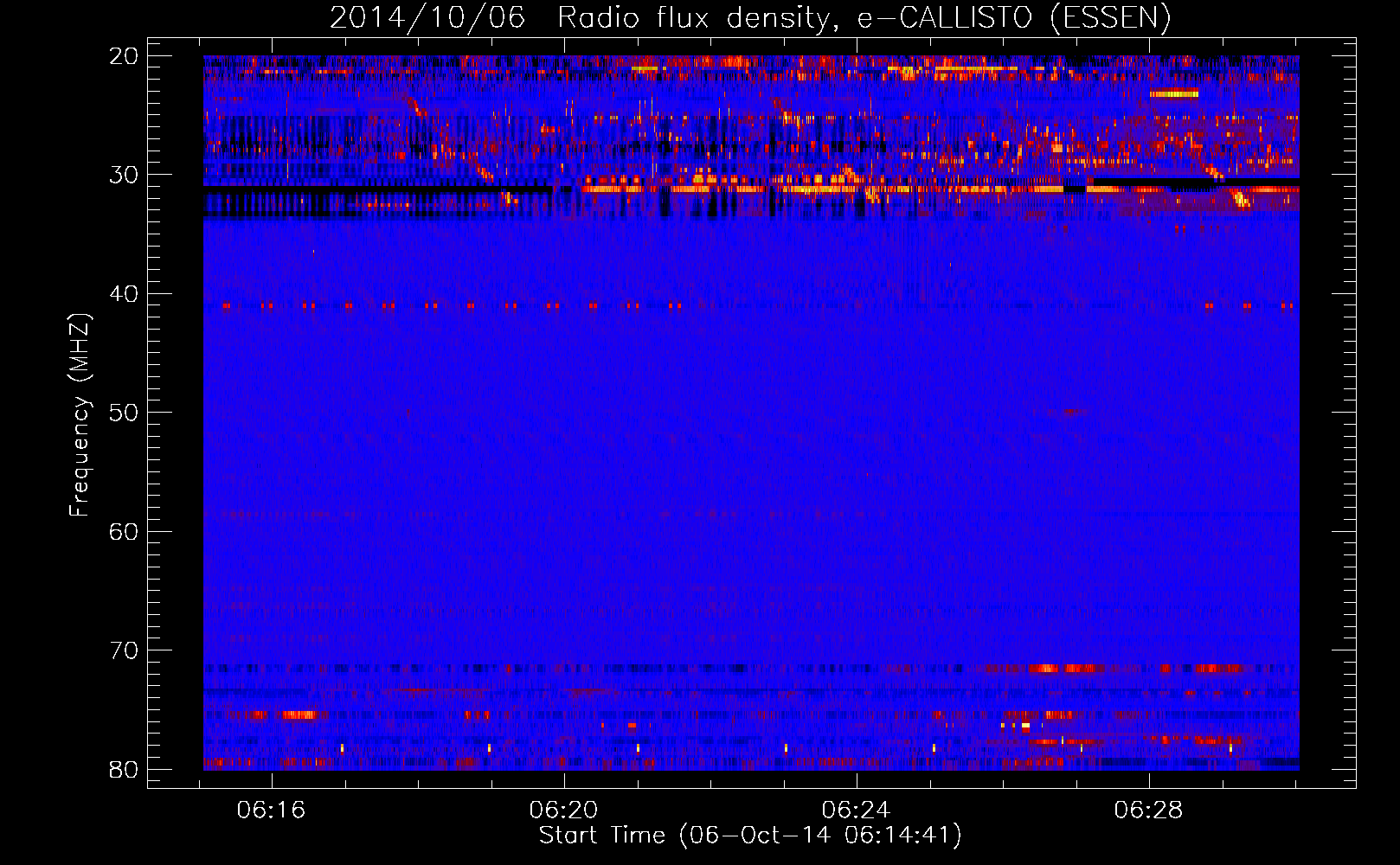The image size is (1400, 865).
Task: Click the '80' frequency tick label
Action: (124, 769)
